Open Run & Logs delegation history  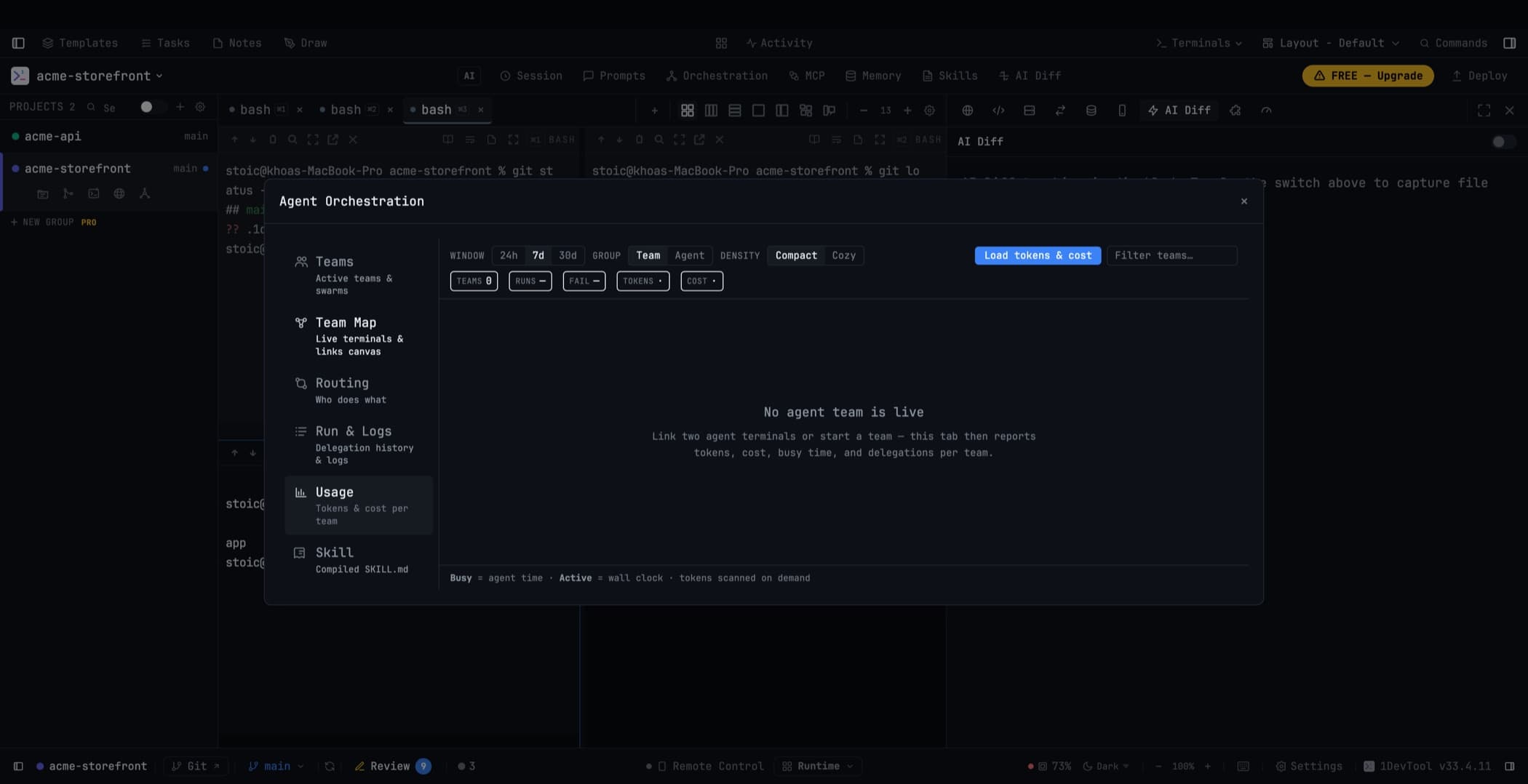pos(359,444)
